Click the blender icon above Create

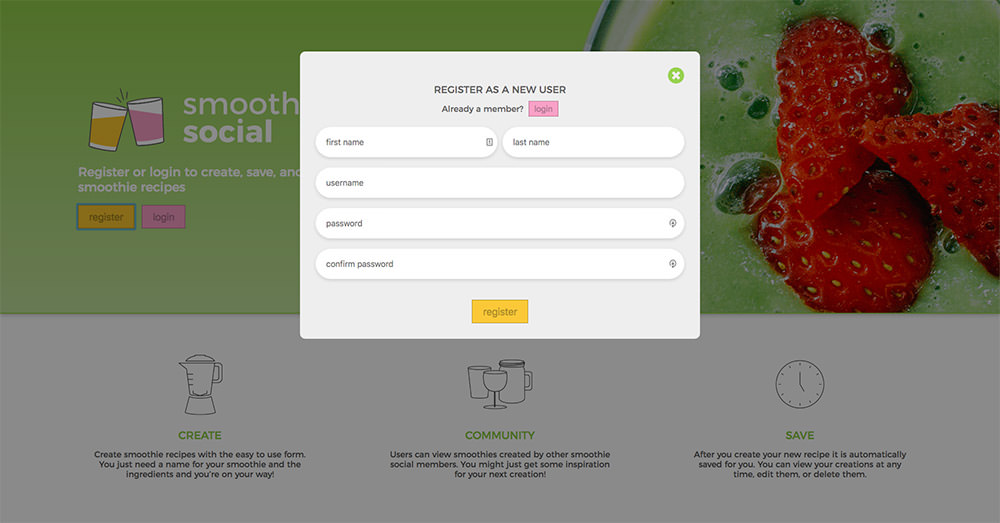pyautogui.click(x=200, y=385)
